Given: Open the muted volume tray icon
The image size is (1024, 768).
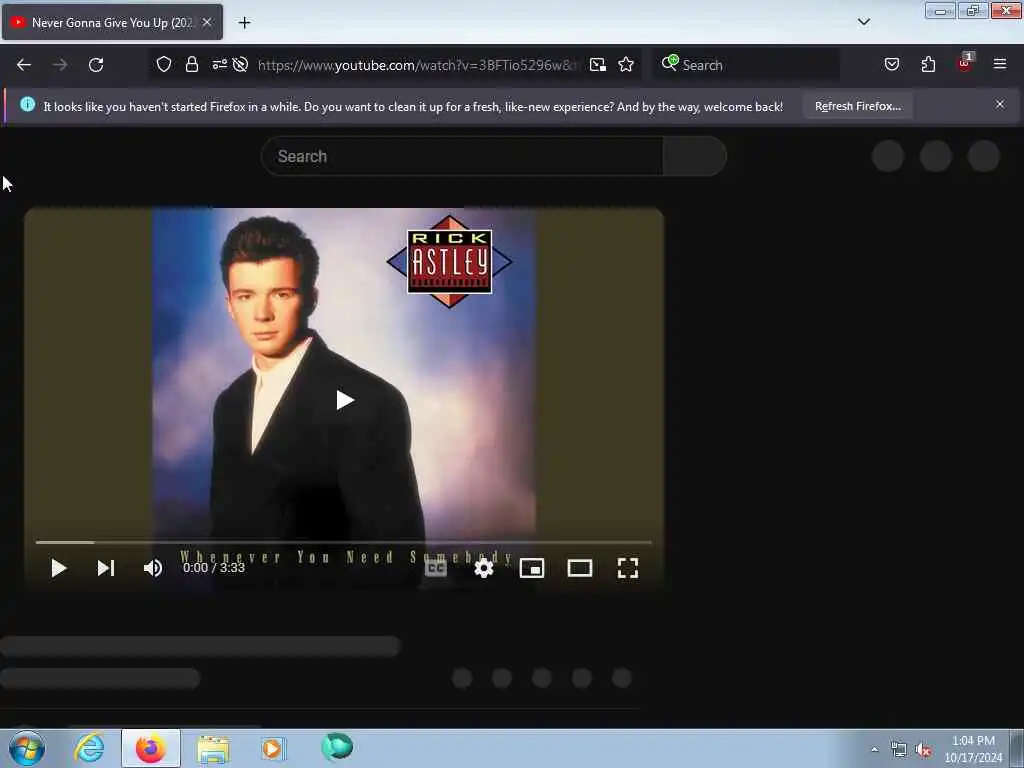Looking at the screenshot, I should [923, 750].
